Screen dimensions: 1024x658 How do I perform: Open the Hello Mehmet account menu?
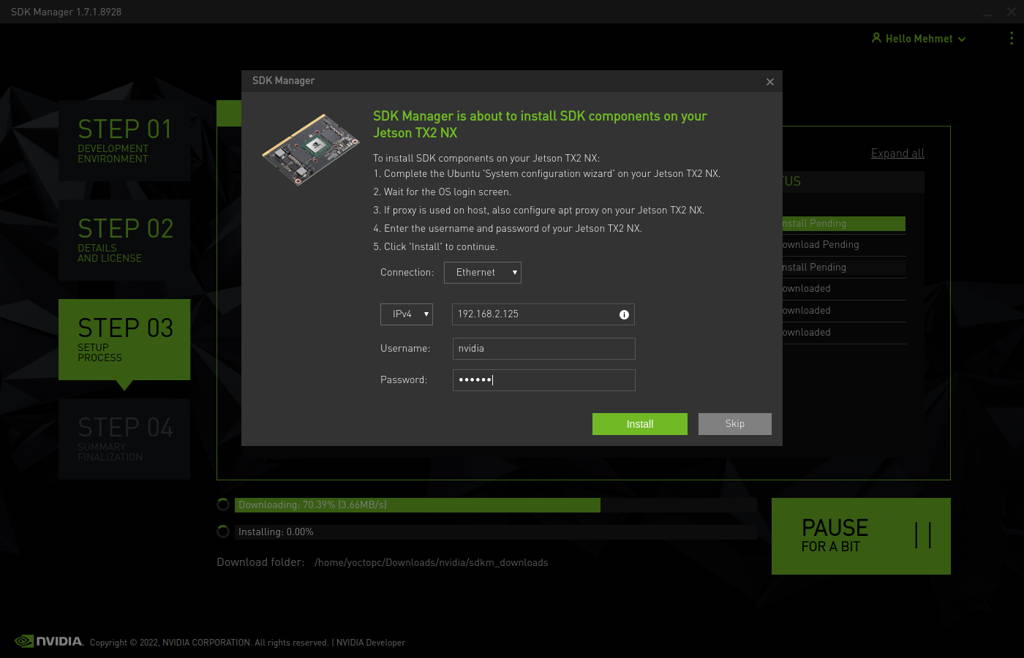(919, 39)
